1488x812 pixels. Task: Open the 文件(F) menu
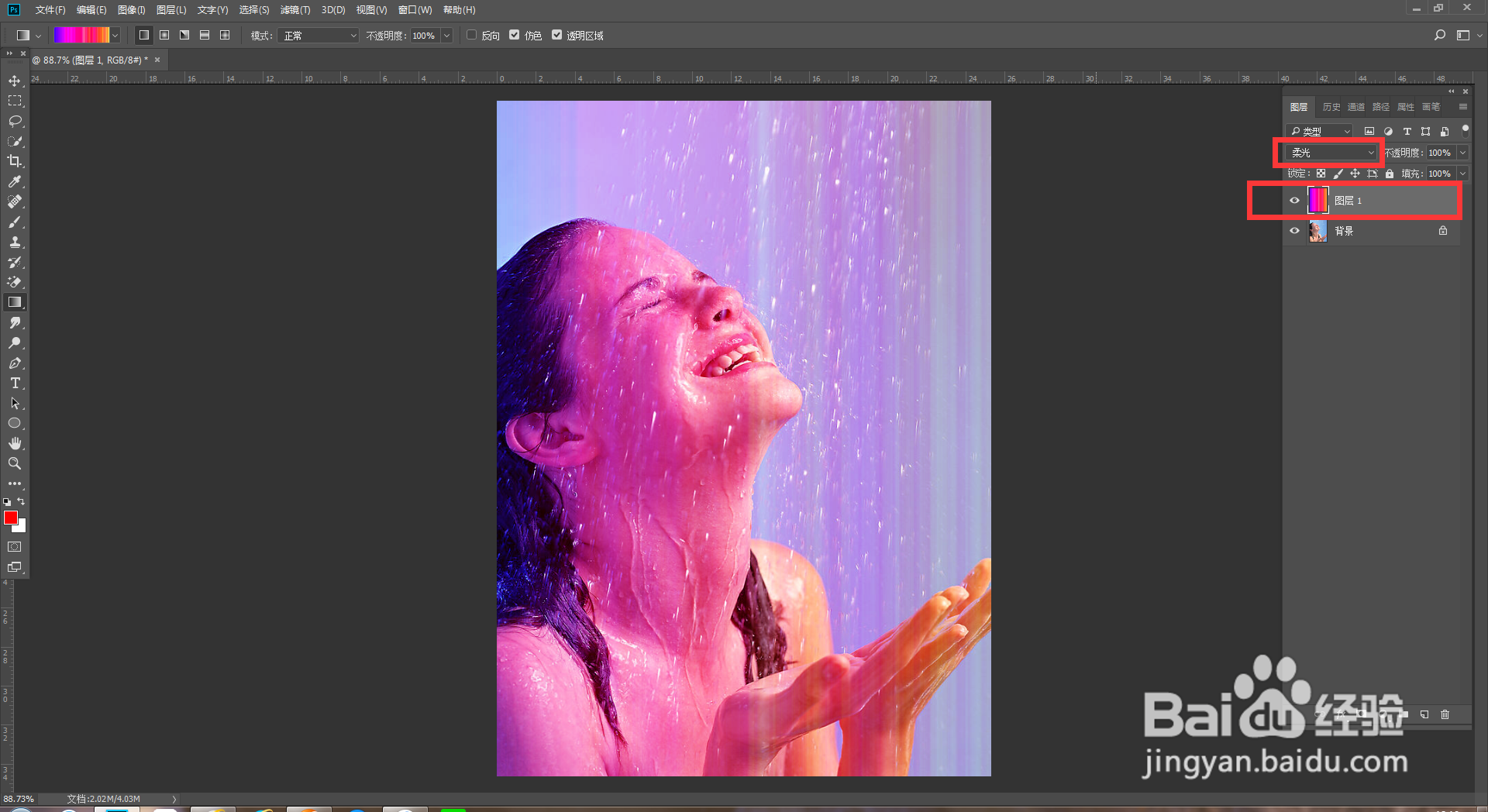pyautogui.click(x=50, y=10)
